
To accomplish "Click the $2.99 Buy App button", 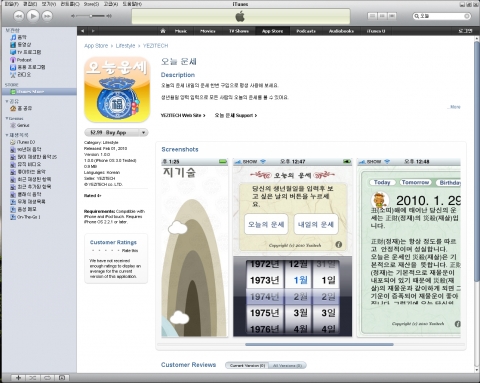I will pyautogui.click(x=112, y=132).
